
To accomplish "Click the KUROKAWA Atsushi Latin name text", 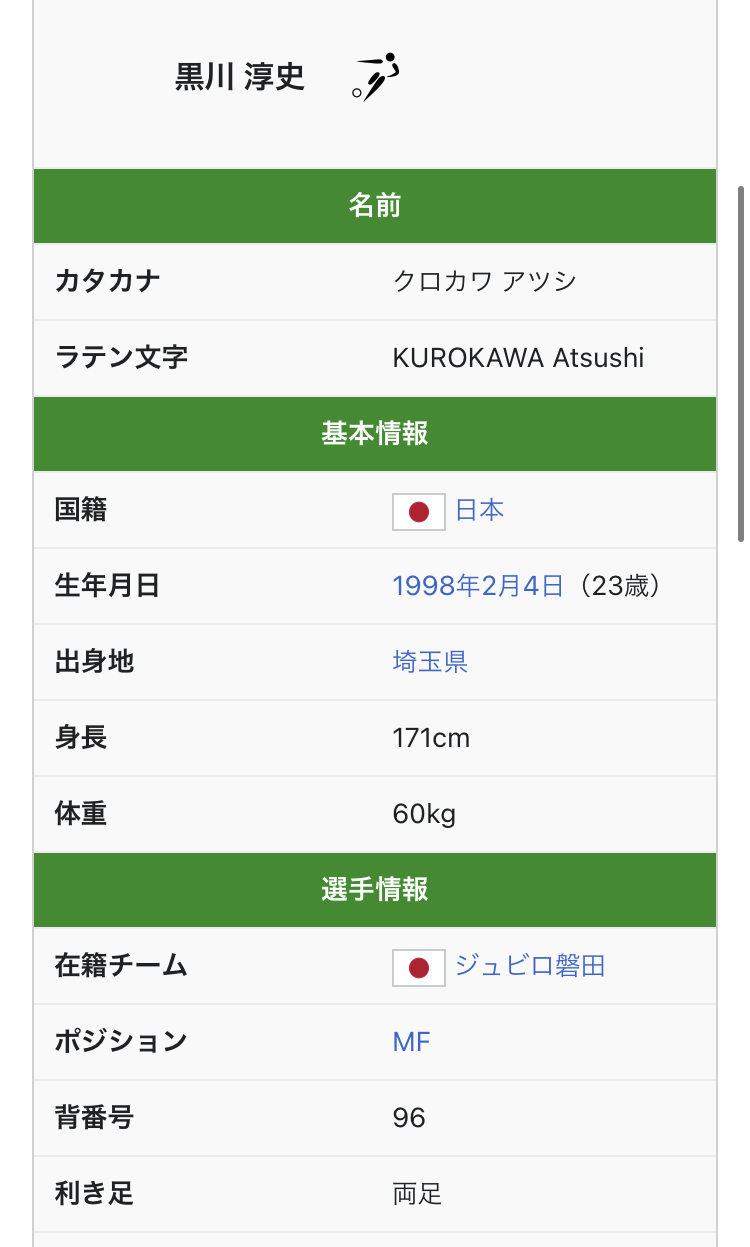I will point(518,358).
